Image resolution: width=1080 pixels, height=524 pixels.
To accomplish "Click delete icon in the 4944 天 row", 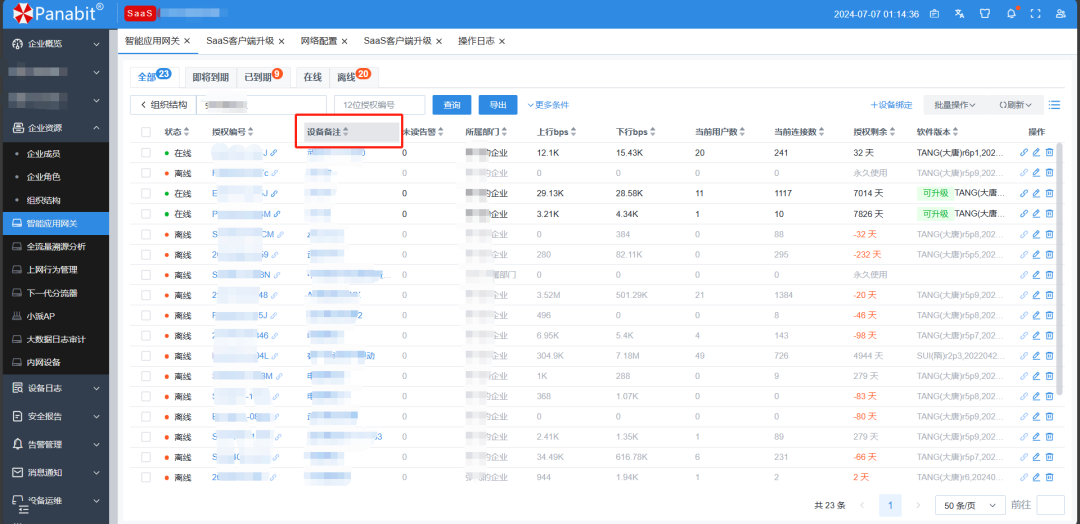I will tap(1049, 356).
